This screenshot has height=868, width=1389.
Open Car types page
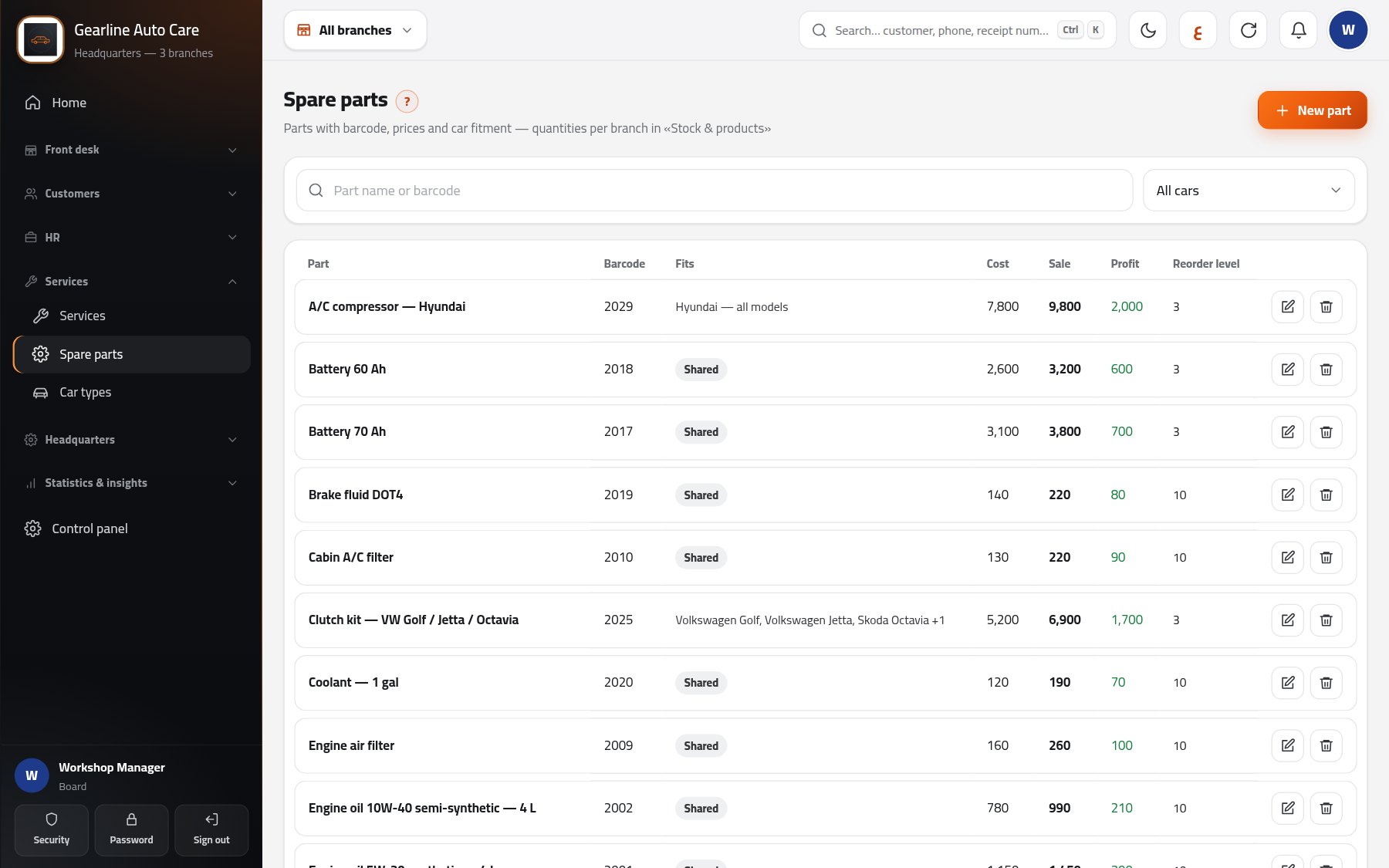(x=131, y=392)
